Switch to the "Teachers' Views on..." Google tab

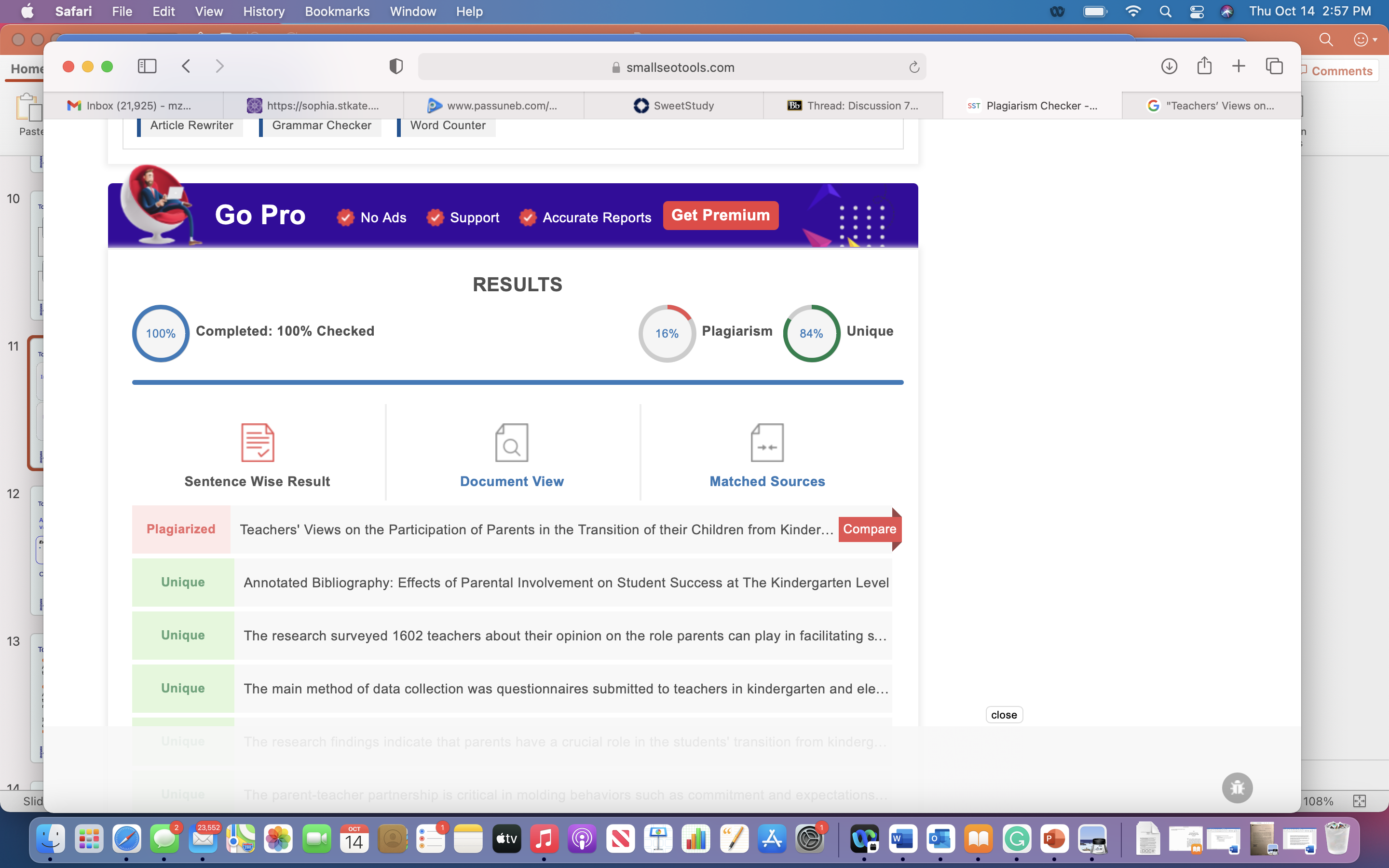coord(1211,106)
